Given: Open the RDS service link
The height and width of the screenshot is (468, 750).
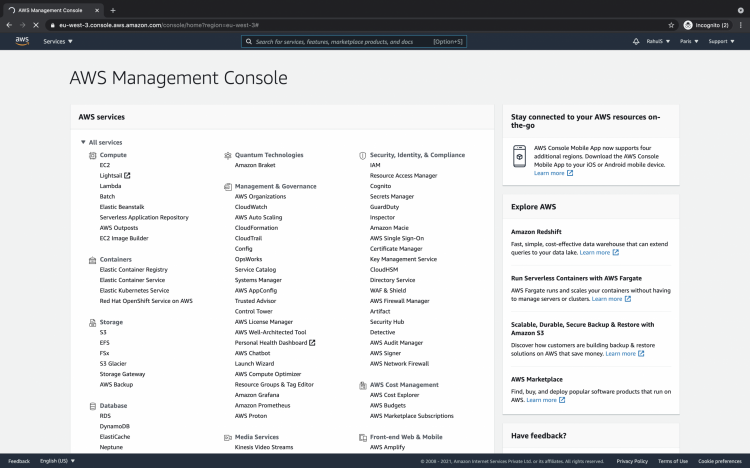Looking at the screenshot, I should click(105, 416).
